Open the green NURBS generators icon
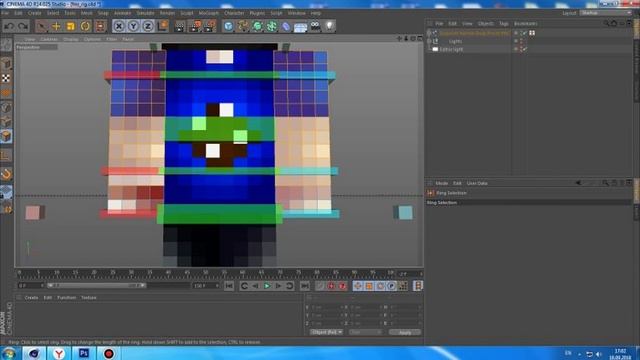Screen dimensions: 640x360 [257, 26]
